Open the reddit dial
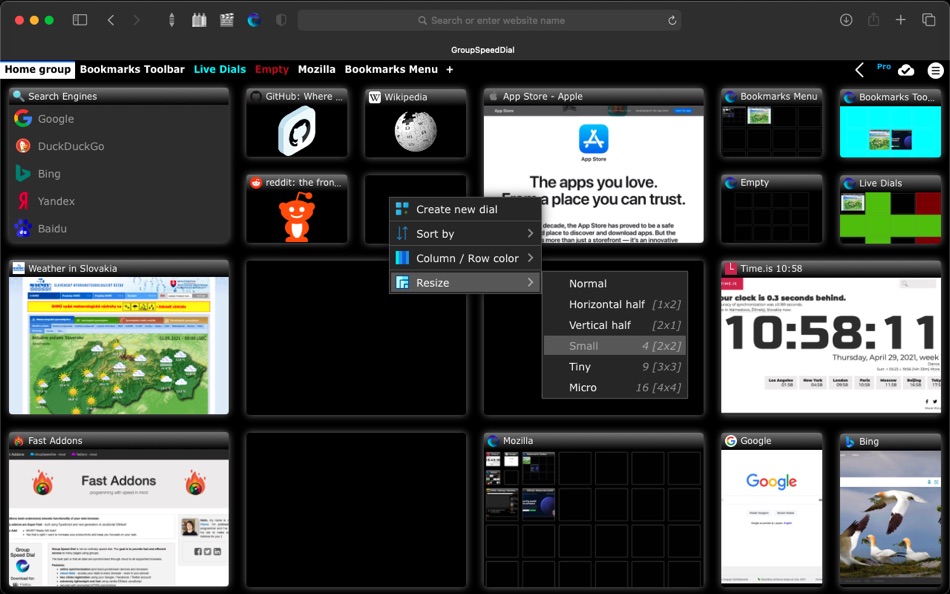The height and width of the screenshot is (594, 950). pyautogui.click(x=296, y=209)
